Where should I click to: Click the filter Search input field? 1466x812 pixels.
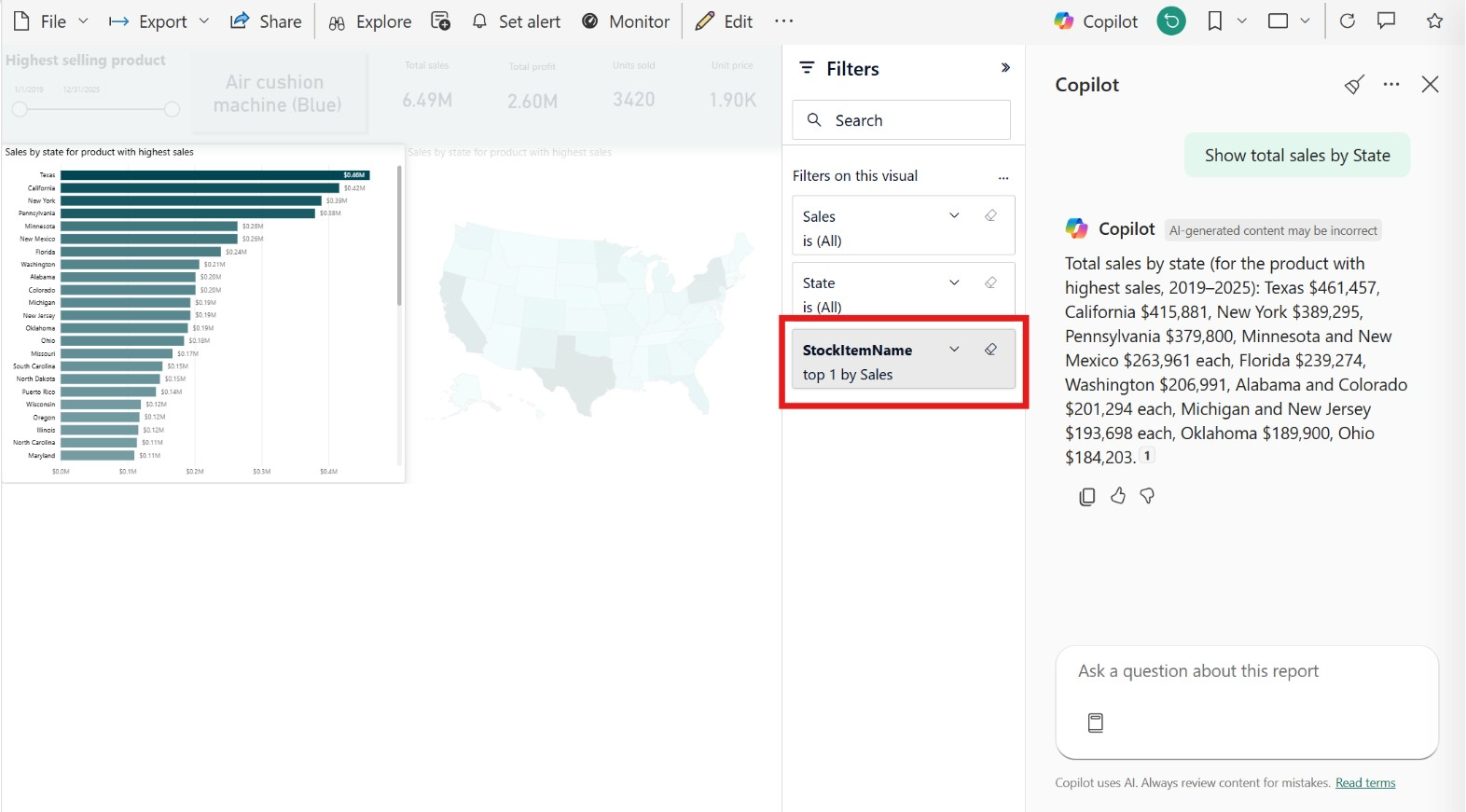pos(902,120)
